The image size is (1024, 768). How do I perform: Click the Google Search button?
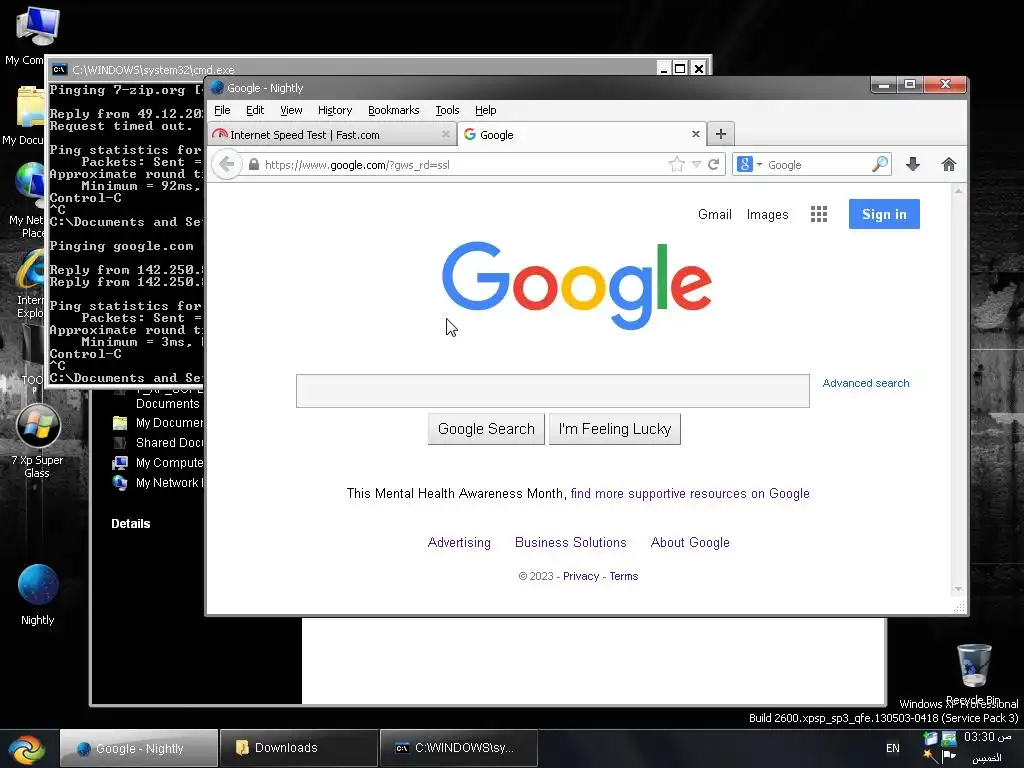(x=486, y=429)
